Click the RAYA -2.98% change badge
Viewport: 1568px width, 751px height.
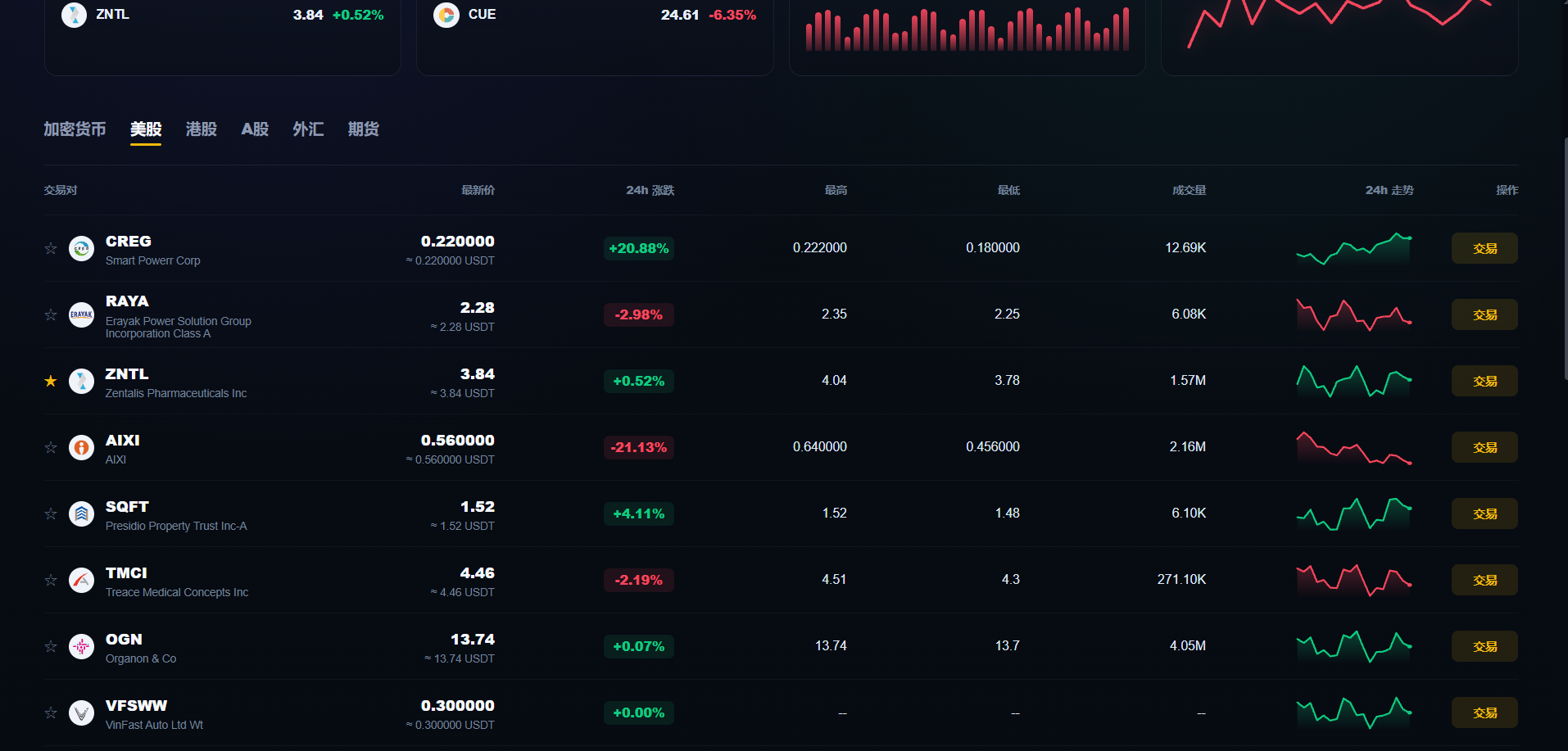click(639, 314)
